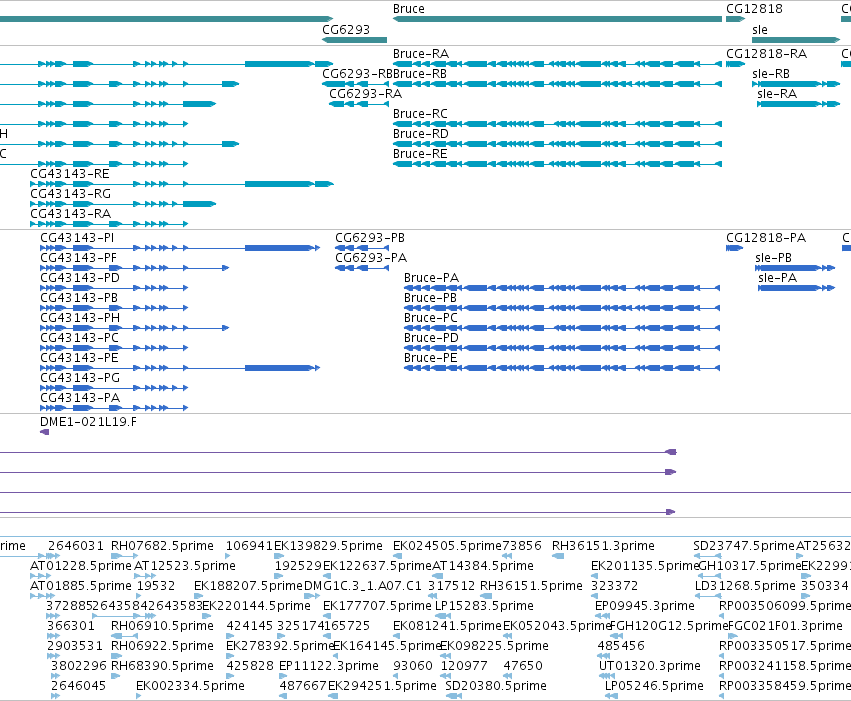Click EST label AT12523.5prime
This screenshot has width=851, height=701.
(185, 566)
